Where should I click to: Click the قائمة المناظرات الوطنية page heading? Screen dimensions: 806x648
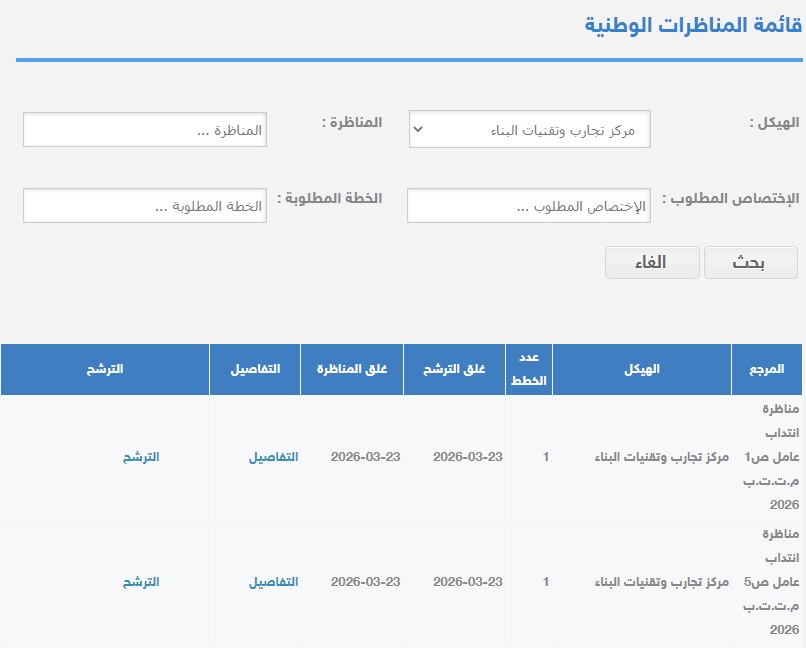pos(693,25)
